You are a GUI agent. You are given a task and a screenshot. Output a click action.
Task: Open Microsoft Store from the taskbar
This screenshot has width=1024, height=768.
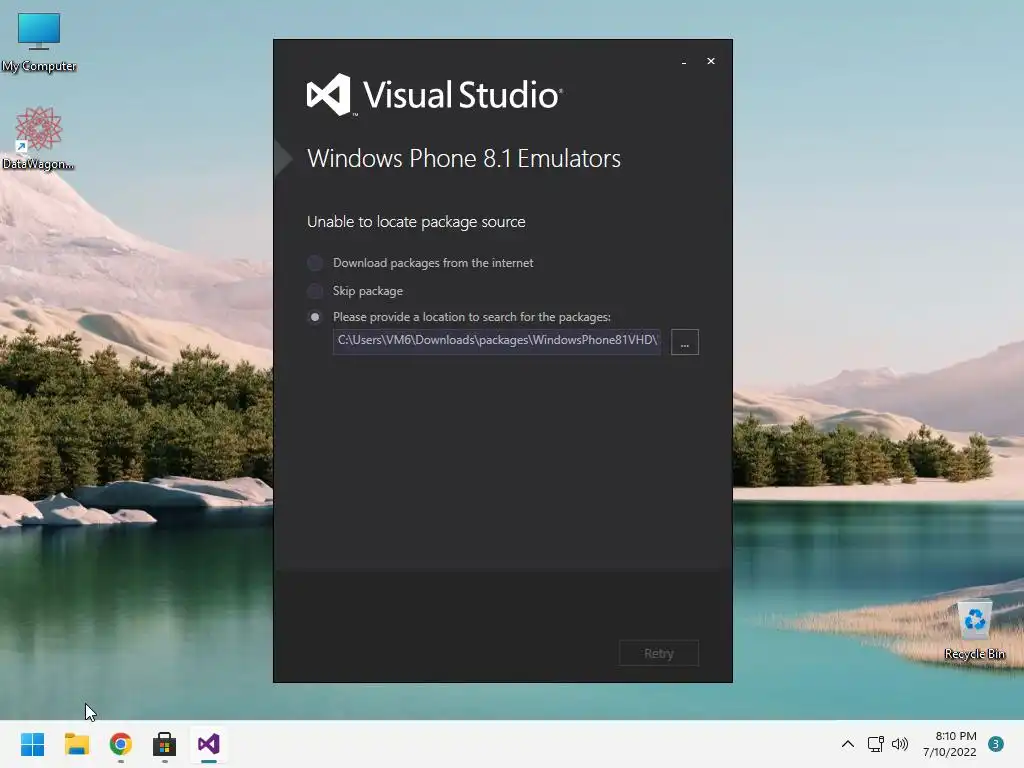[165, 744]
